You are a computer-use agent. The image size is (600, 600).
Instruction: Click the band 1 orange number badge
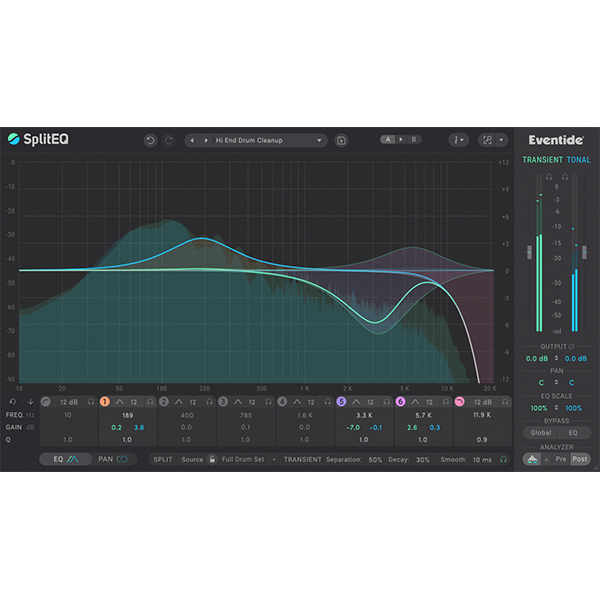tap(104, 401)
